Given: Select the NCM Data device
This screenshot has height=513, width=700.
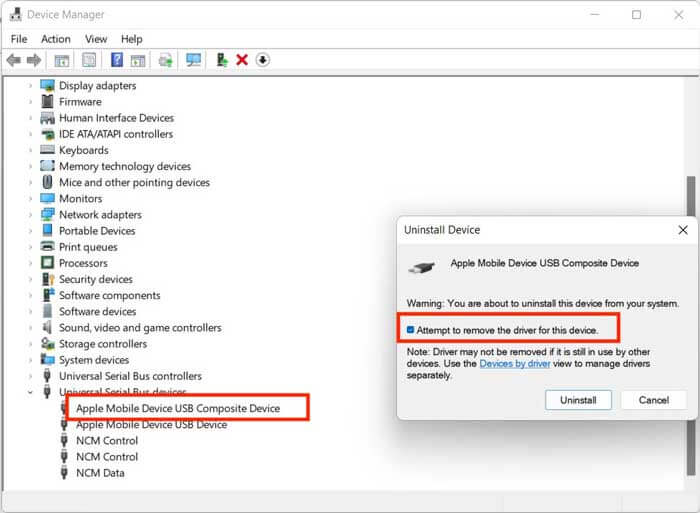Looking at the screenshot, I should [x=100, y=473].
